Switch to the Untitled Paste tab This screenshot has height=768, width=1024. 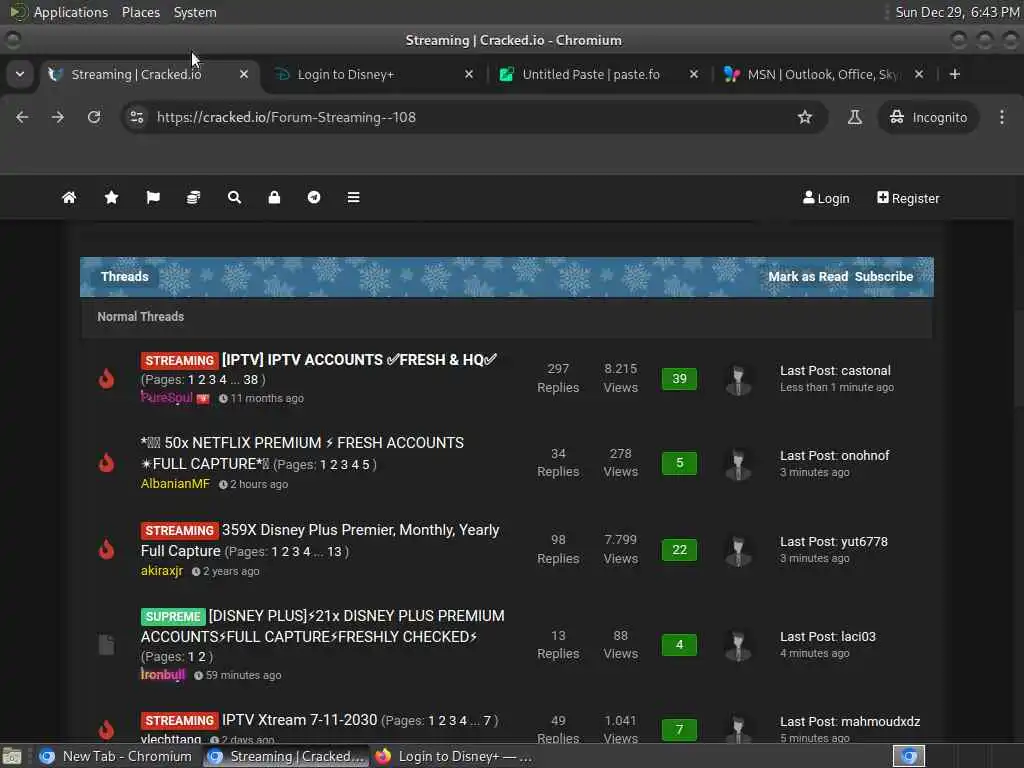tap(600, 74)
